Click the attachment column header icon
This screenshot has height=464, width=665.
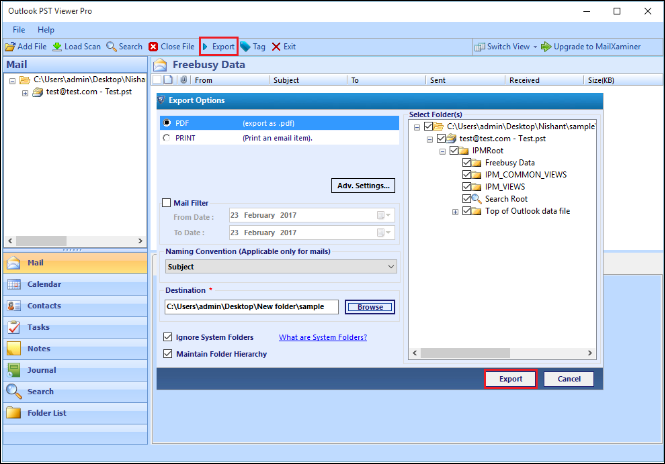pyautogui.click(x=184, y=80)
